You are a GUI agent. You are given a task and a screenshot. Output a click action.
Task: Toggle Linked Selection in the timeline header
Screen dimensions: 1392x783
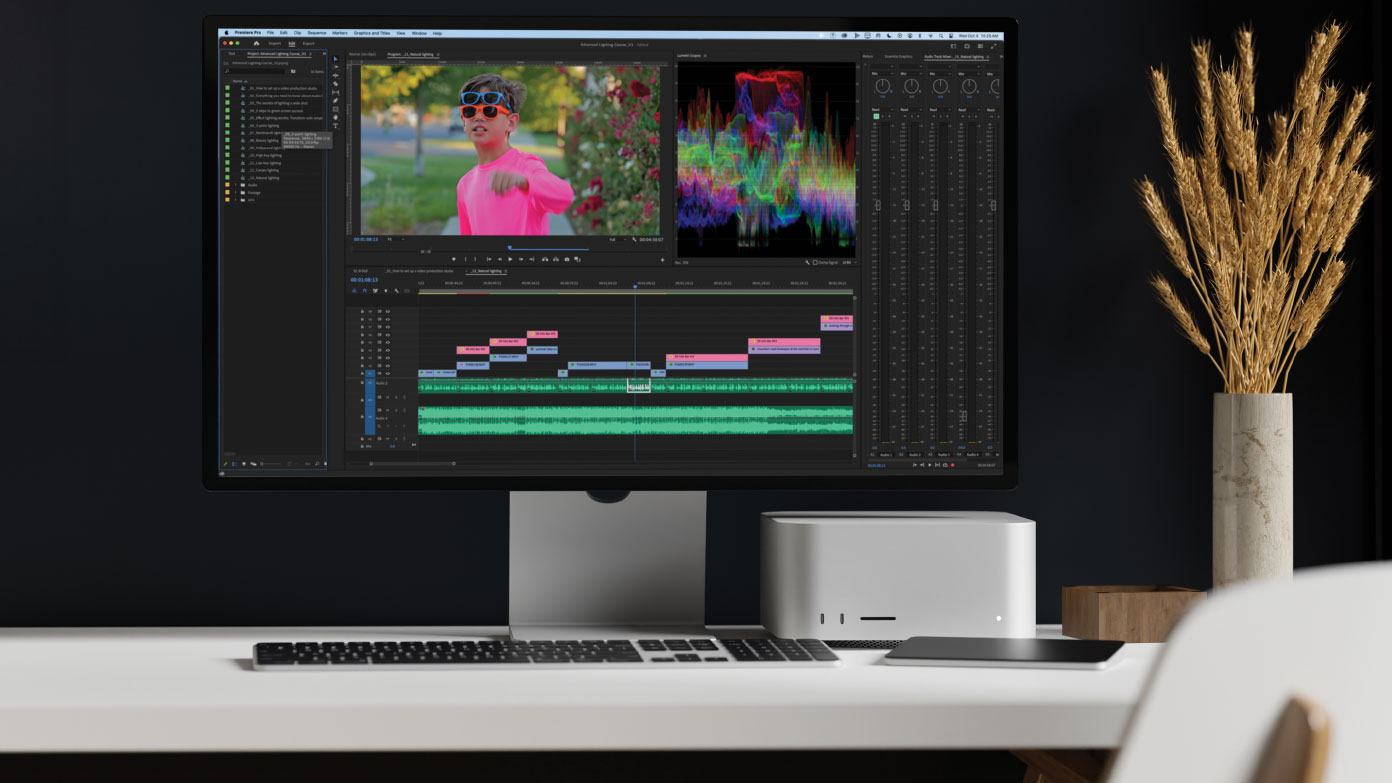pos(375,291)
